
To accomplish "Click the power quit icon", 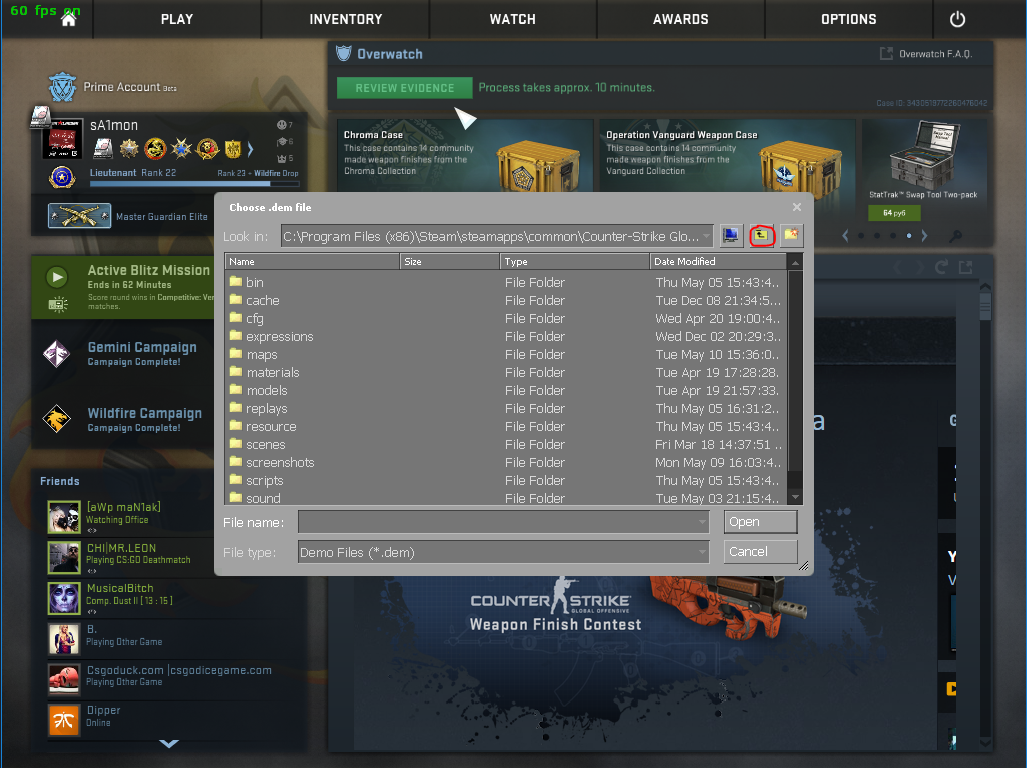I will tap(957, 19).
